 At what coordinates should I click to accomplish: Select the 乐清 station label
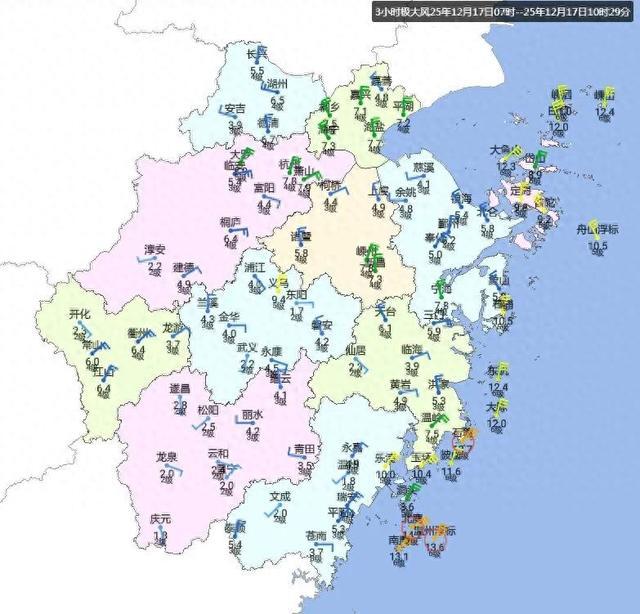[x=386, y=458]
